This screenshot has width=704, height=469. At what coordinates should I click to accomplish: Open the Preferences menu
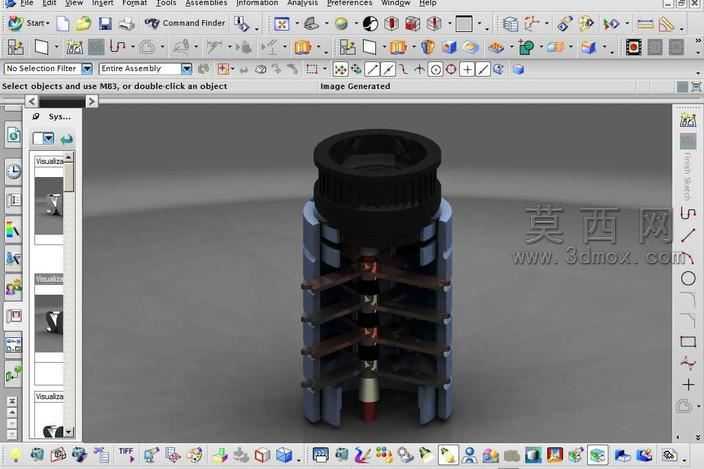[349, 3]
